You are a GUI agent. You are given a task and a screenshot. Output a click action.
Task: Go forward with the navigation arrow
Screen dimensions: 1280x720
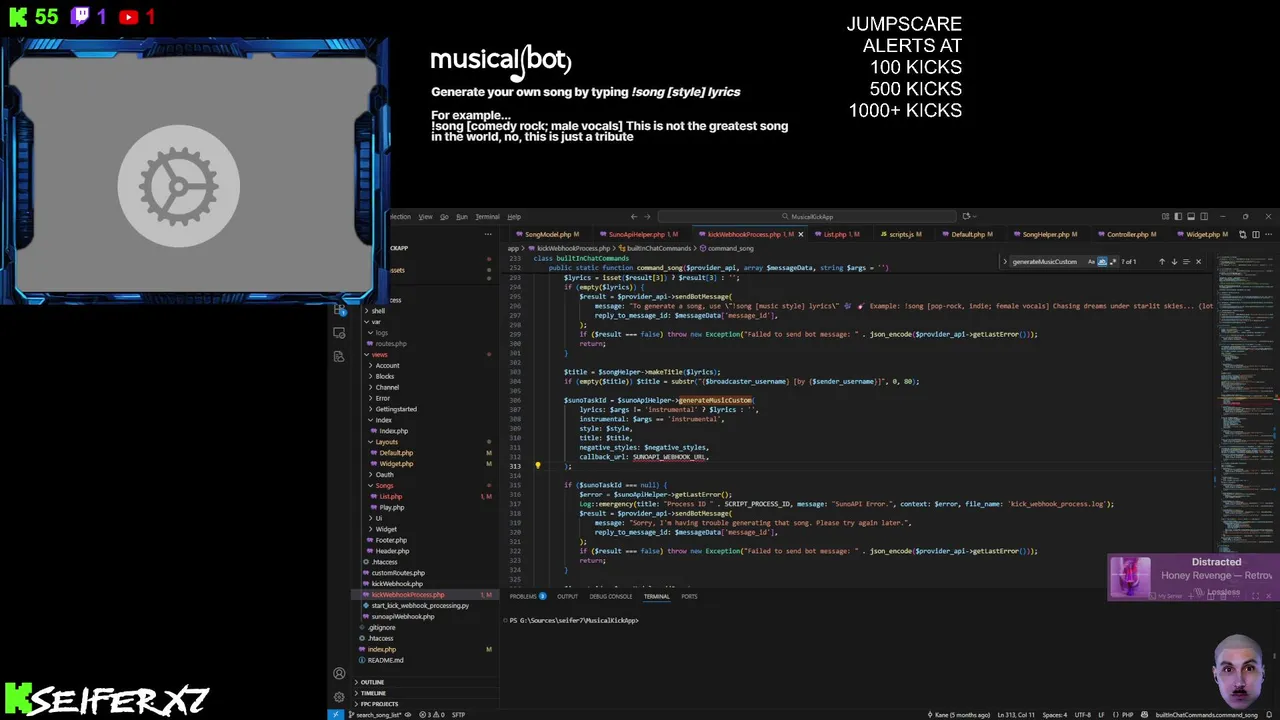[x=647, y=216]
